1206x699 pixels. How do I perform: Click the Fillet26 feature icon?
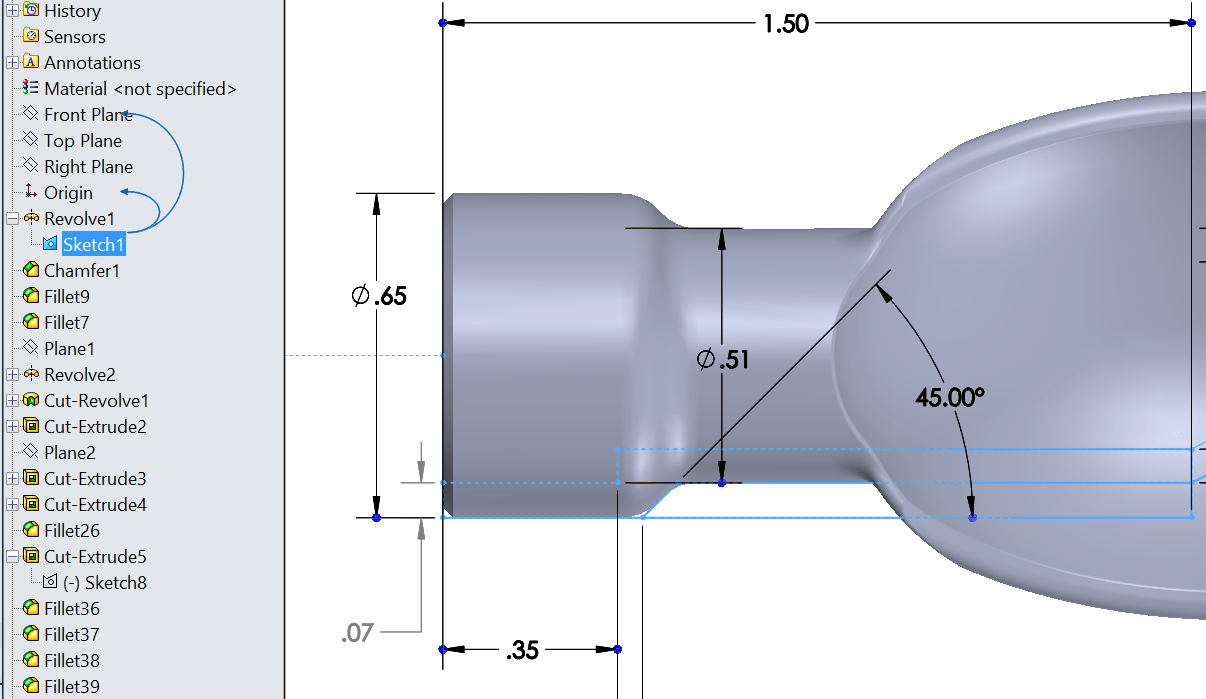[x=30, y=530]
